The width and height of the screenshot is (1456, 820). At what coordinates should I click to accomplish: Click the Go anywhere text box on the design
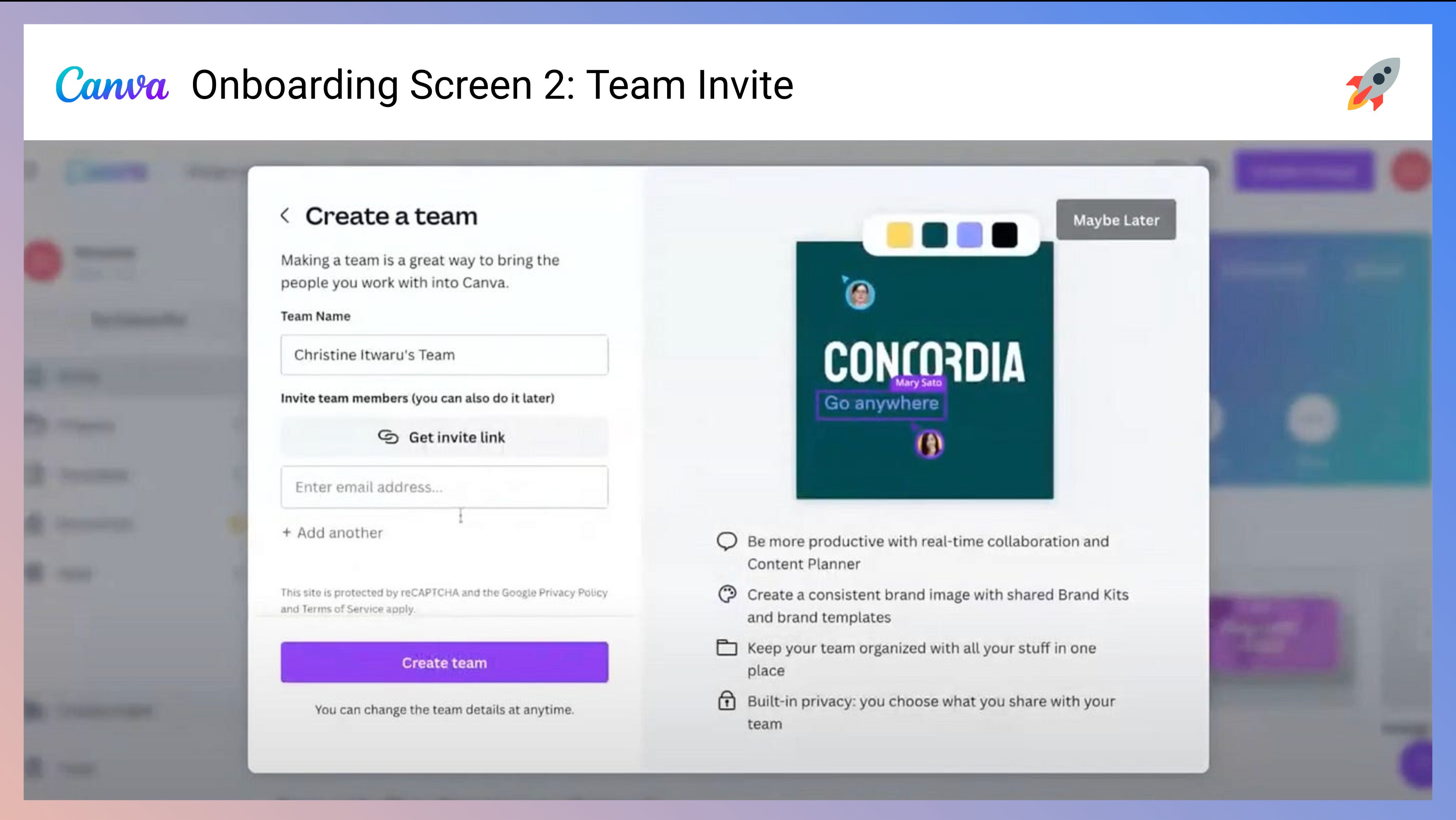click(x=882, y=403)
